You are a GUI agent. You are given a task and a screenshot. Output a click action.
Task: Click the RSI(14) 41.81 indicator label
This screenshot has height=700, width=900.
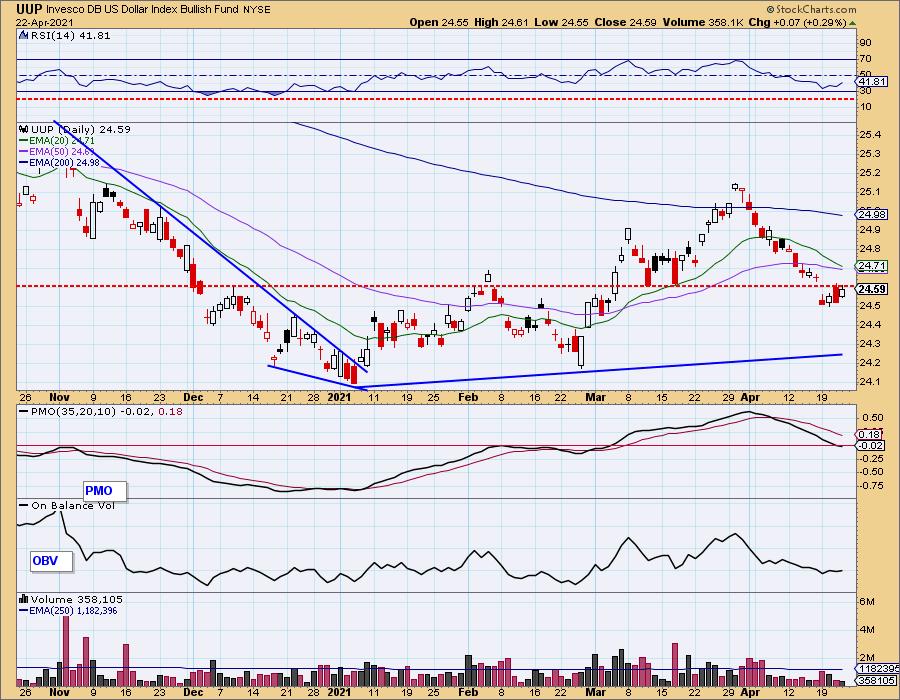pyautogui.click(x=70, y=35)
